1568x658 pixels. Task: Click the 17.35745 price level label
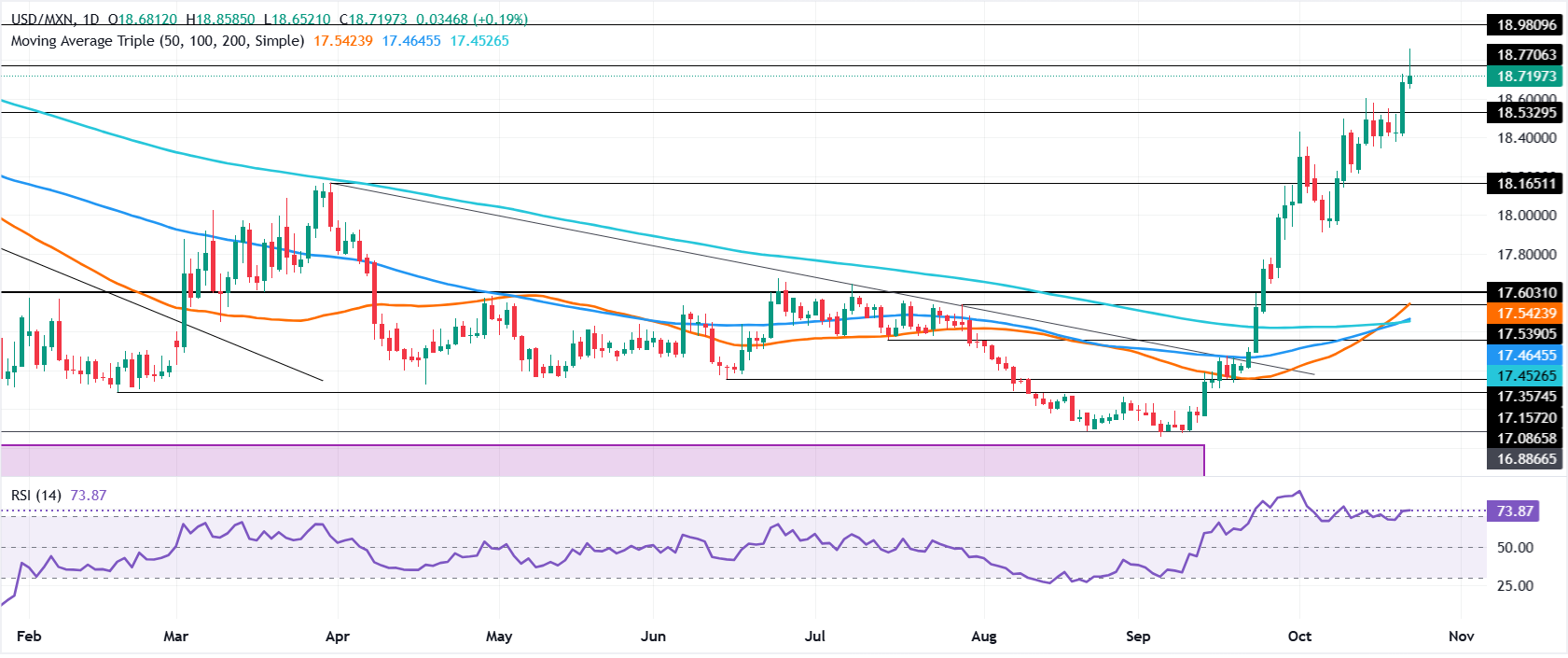pyautogui.click(x=1525, y=396)
